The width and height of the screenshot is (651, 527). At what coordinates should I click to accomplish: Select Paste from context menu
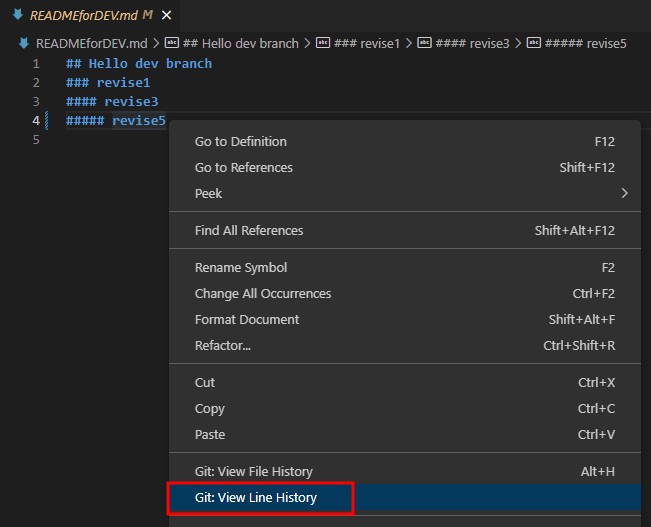pos(405,434)
